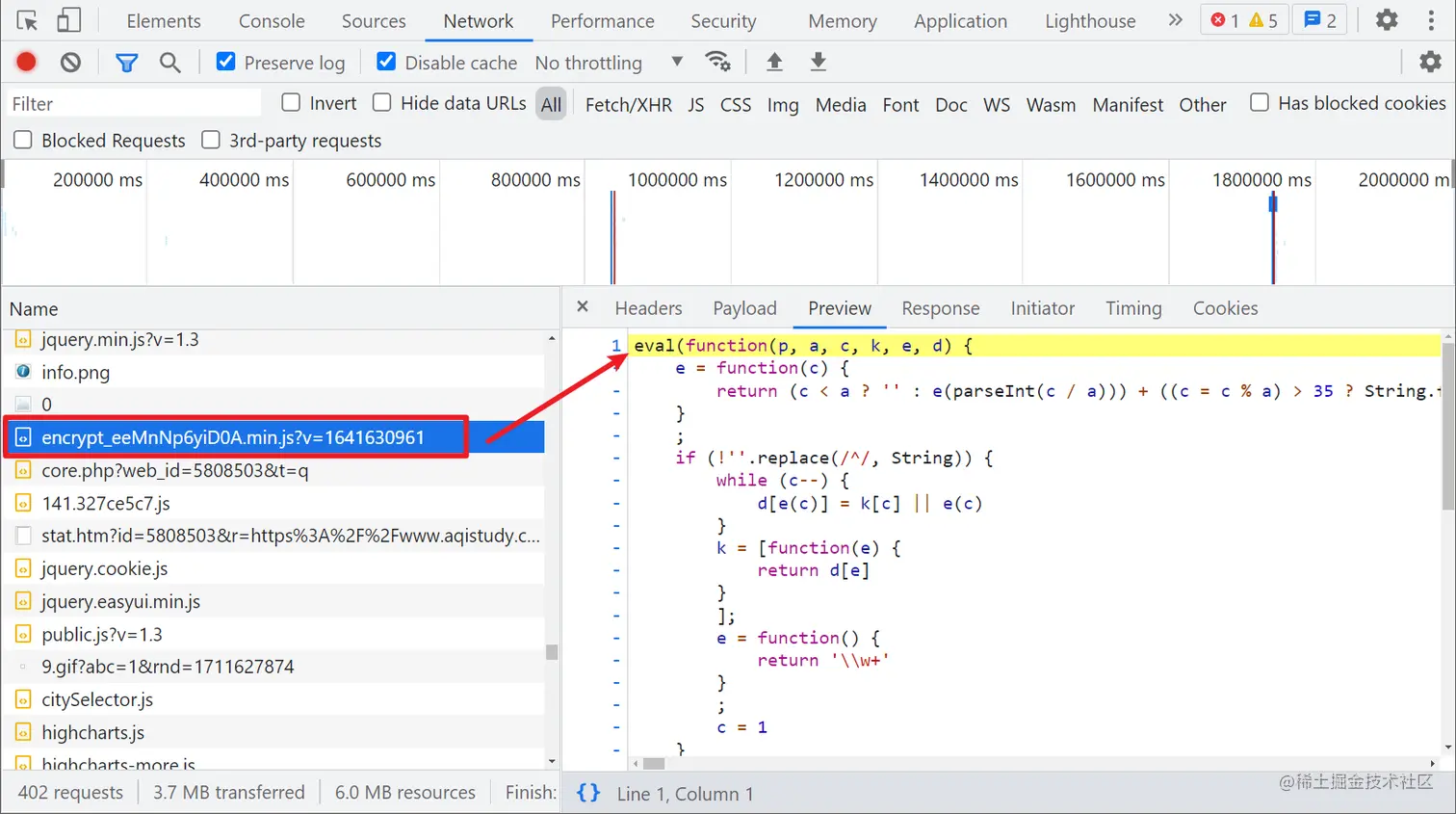Screen dimensions: 1456x814
Task: Open errors and warnings counter
Action: click(1244, 20)
